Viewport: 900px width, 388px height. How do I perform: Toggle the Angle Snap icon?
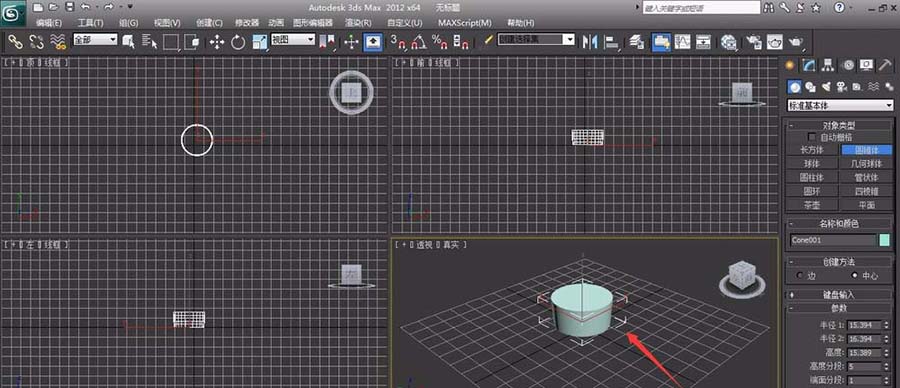pyautogui.click(x=418, y=42)
